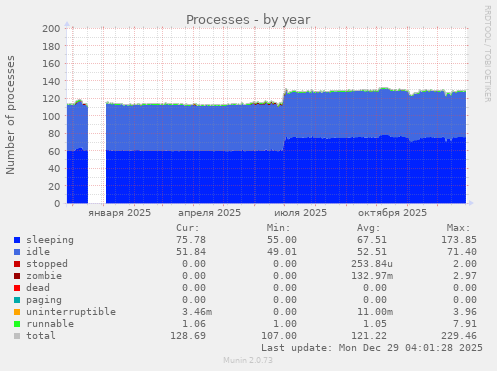Click the 'dead' legend label
The width and height of the screenshot is (497, 371).
(x=38, y=288)
